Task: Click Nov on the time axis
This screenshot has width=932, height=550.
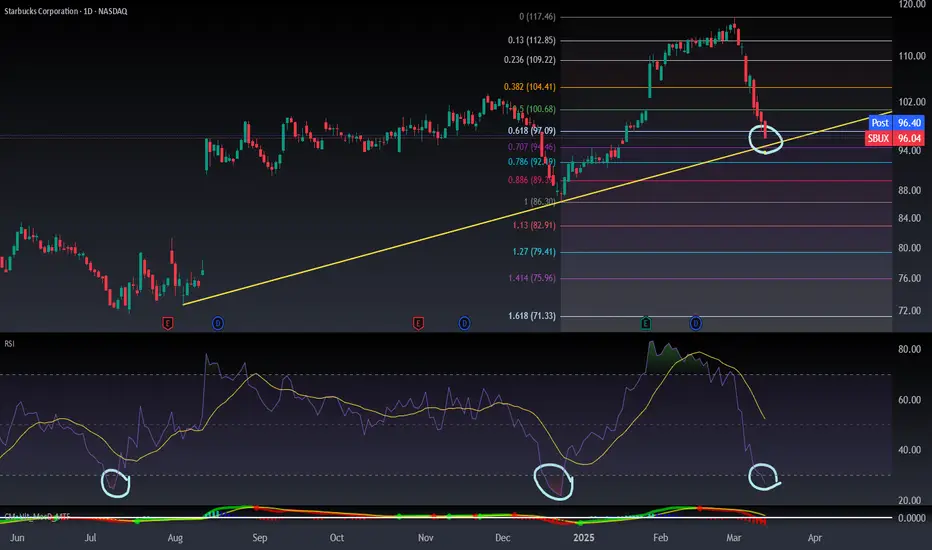Action: [426, 538]
